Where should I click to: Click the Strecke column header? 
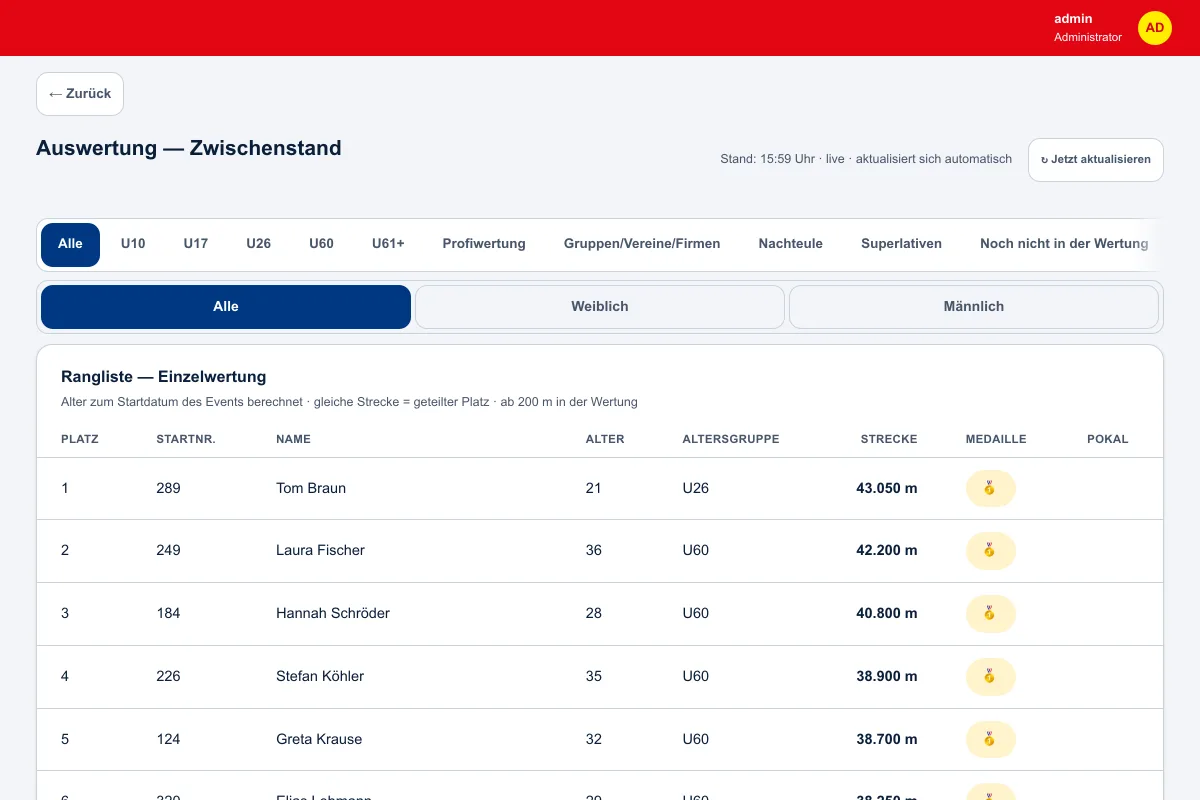coord(889,439)
